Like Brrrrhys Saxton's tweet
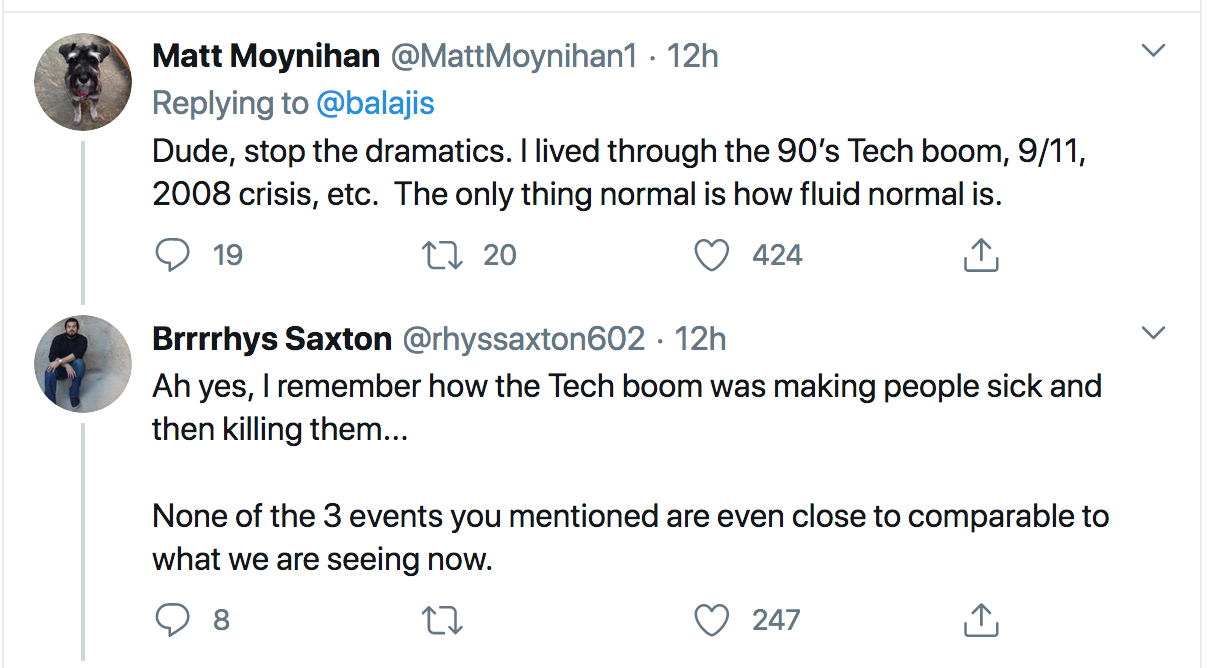Viewport: 1228px width, 668px height. (711, 621)
